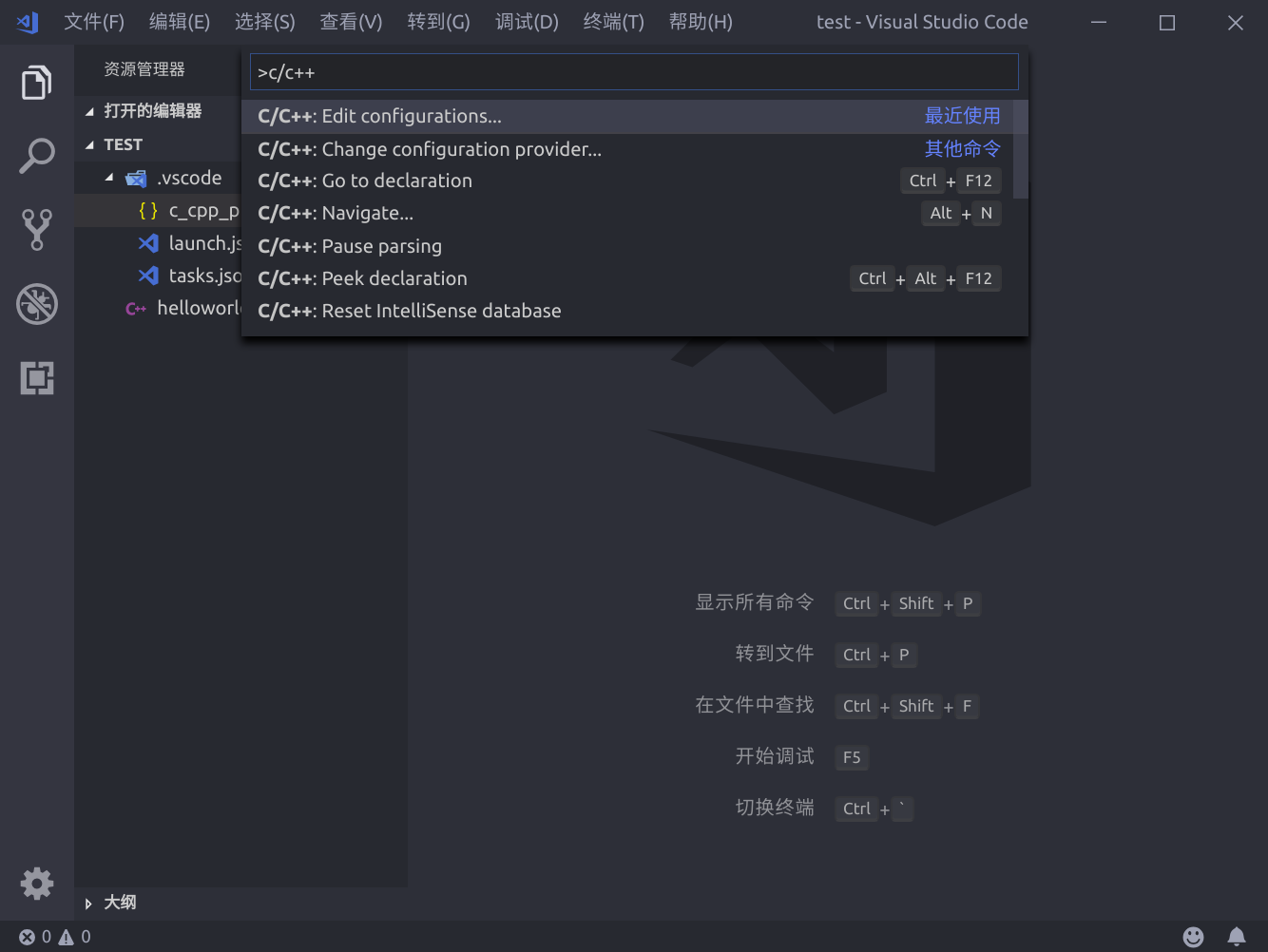
Task: Run C/C++: Reset IntelliSense database command
Action: pyautogui.click(x=627, y=311)
